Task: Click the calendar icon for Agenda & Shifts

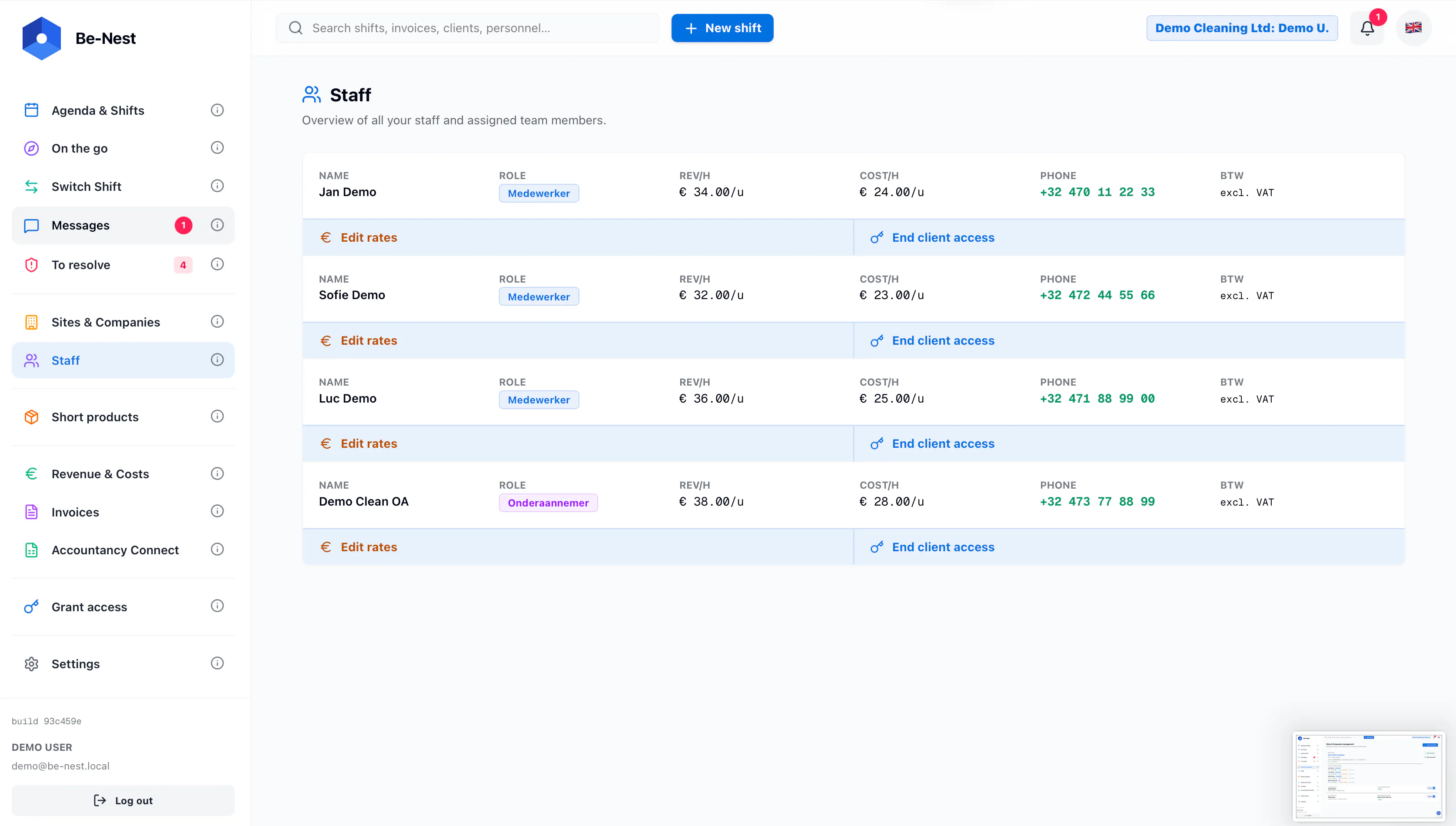Action: pos(31,110)
